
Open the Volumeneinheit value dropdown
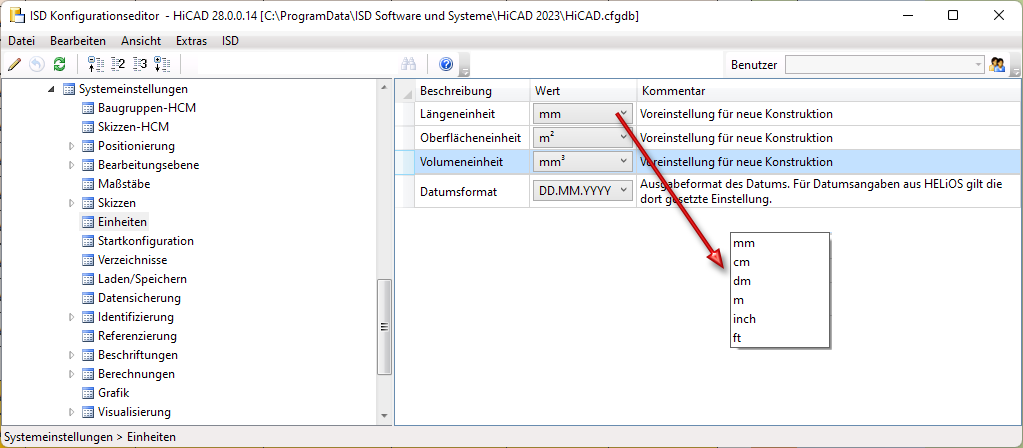pyautogui.click(x=583, y=161)
